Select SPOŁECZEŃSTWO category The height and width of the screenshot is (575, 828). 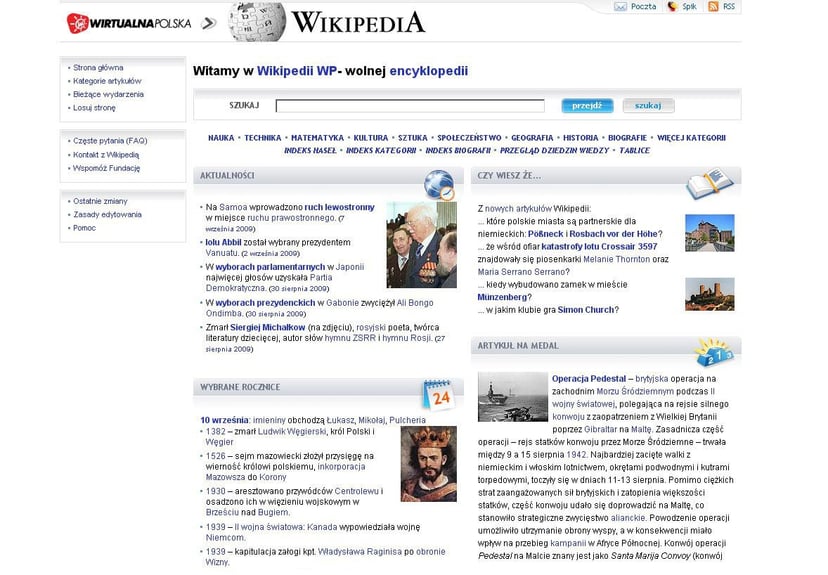(469, 138)
